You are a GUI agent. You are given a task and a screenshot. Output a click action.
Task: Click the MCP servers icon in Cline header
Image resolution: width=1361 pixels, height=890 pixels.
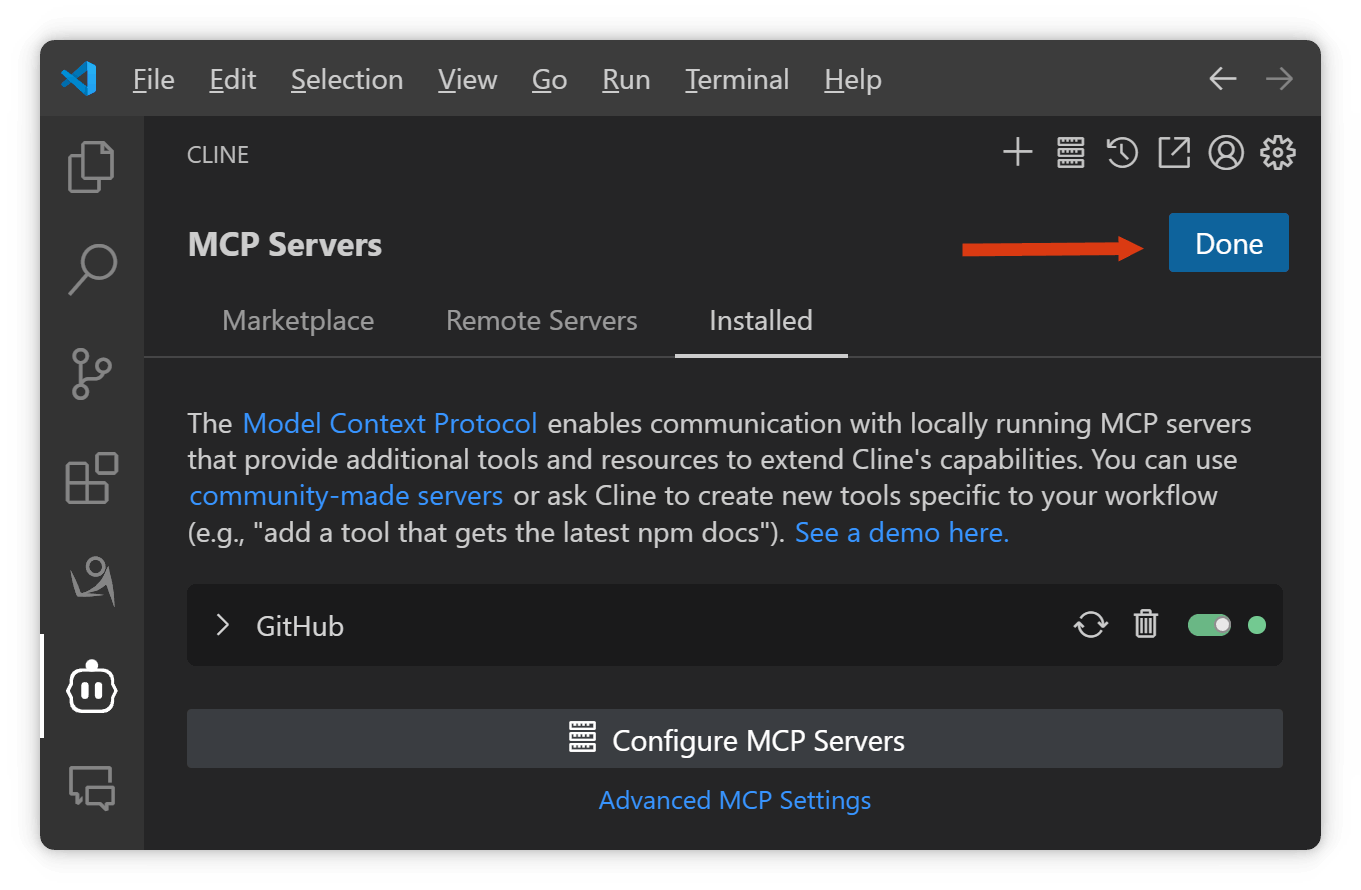pyautogui.click(x=1071, y=153)
